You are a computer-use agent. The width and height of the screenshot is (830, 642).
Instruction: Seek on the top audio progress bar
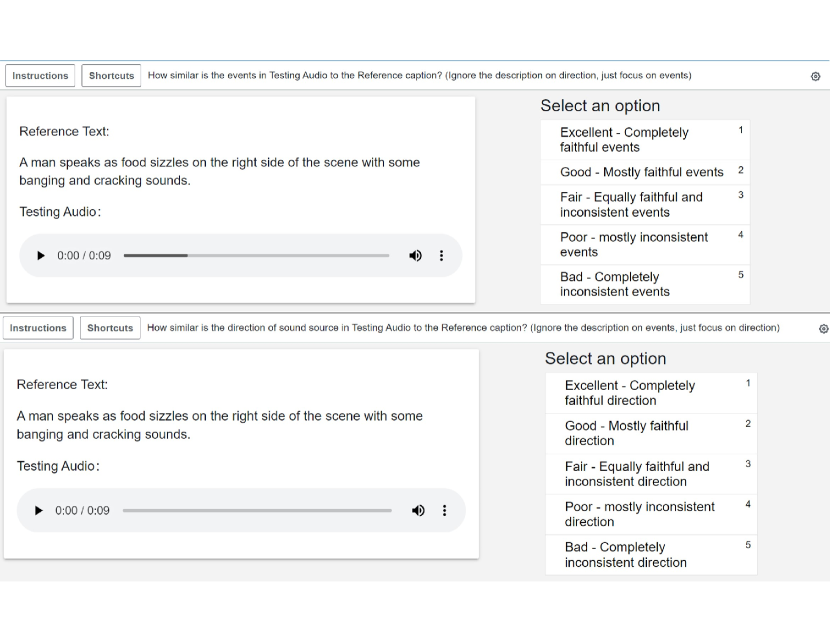coord(256,256)
